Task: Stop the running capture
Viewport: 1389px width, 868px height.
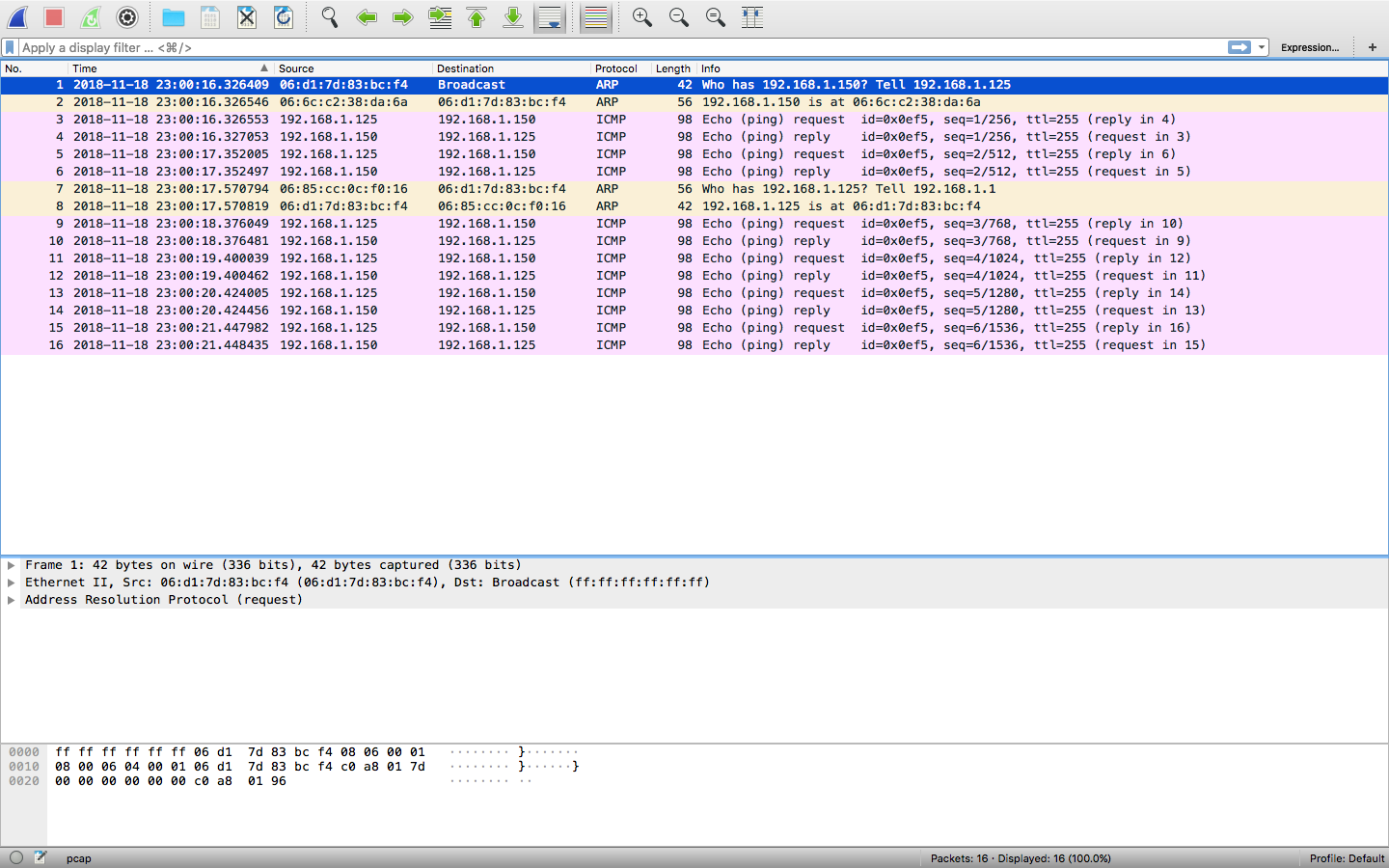Action: tap(51, 16)
